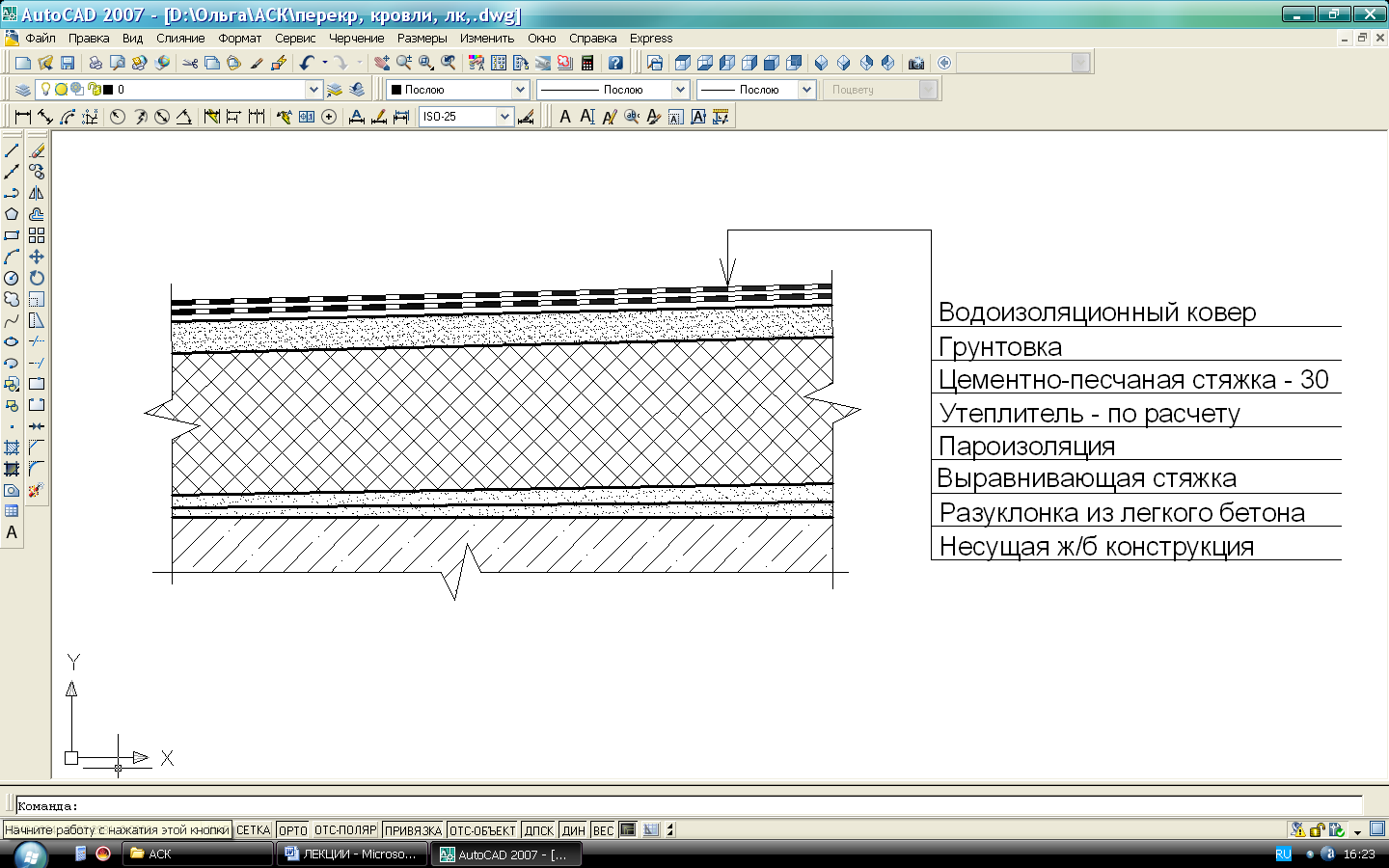The width and height of the screenshot is (1389, 868).
Task: Pick the Mirror tool in modify toolbar
Action: pyautogui.click(x=37, y=193)
